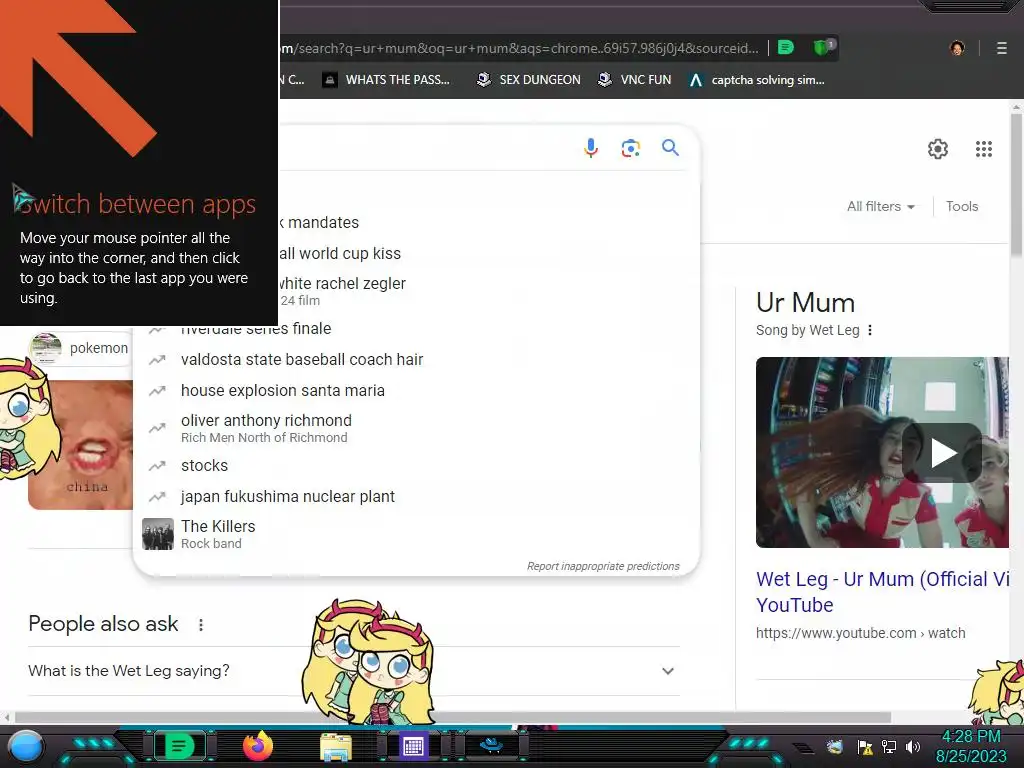Screen dimensions: 1024x768
Task: Click the green chat extension icon in address bar
Action: click(786, 47)
